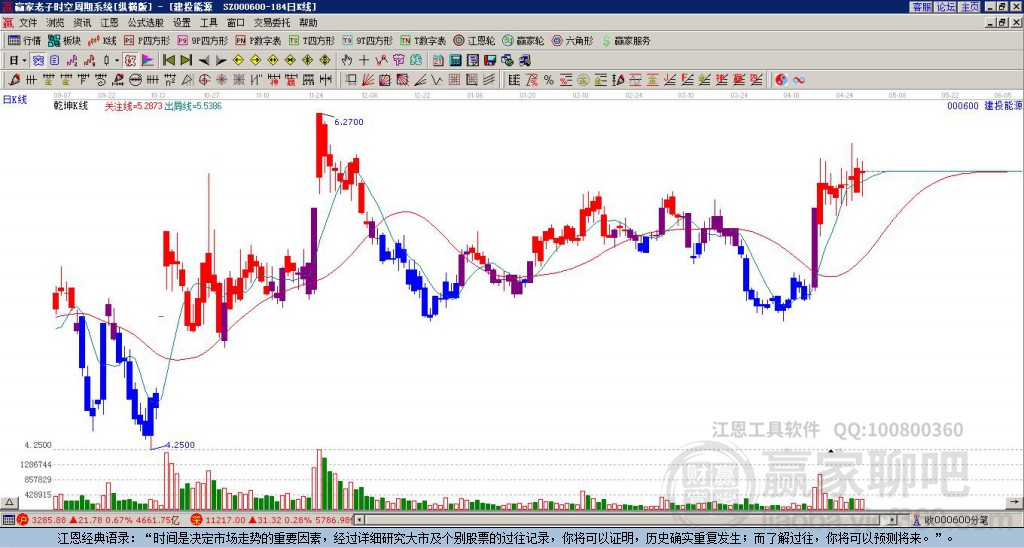Select the red pen drawing tool icon
The height and width of the screenshot is (548, 1024).
(12, 80)
